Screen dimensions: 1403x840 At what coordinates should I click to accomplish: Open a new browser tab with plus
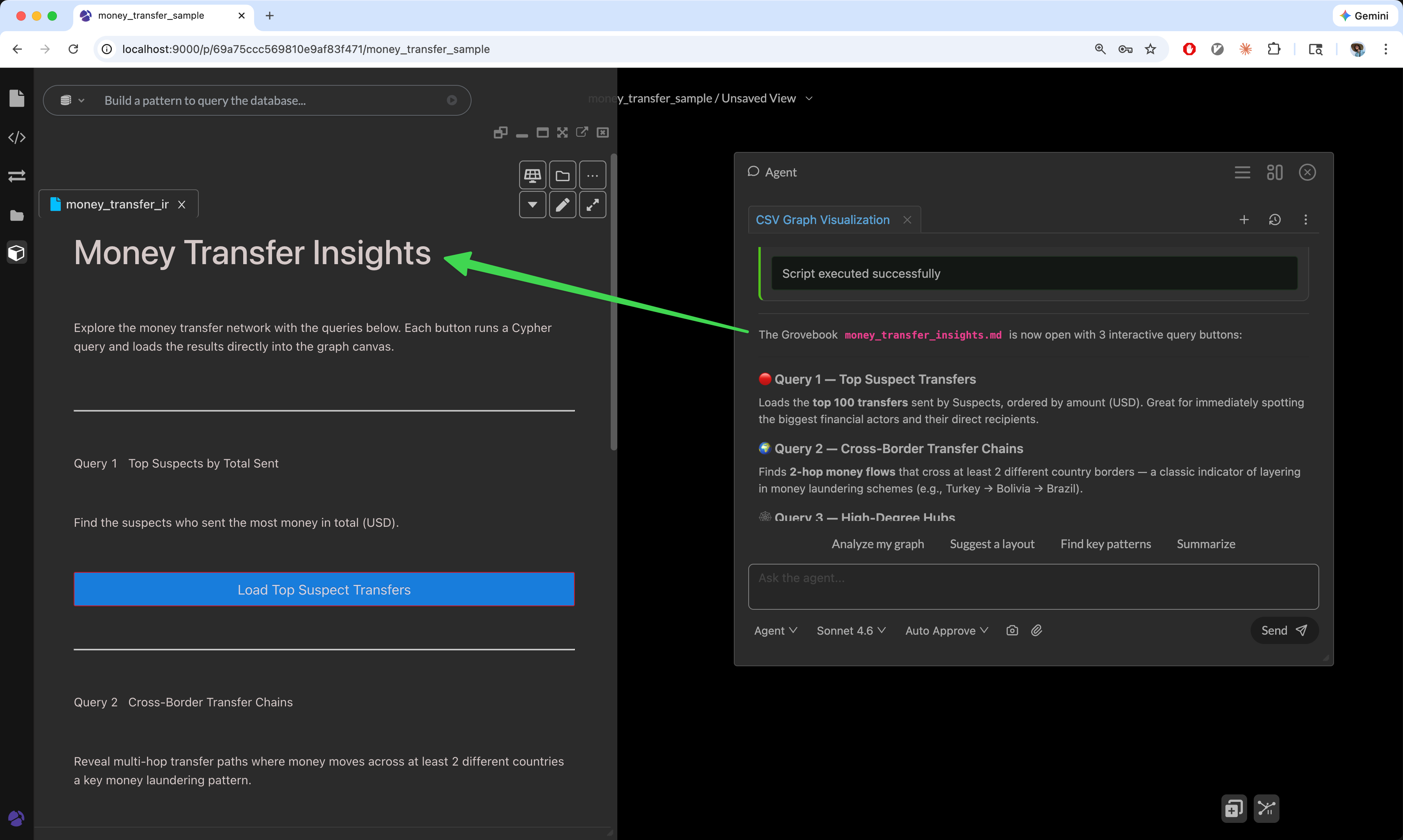pos(270,15)
